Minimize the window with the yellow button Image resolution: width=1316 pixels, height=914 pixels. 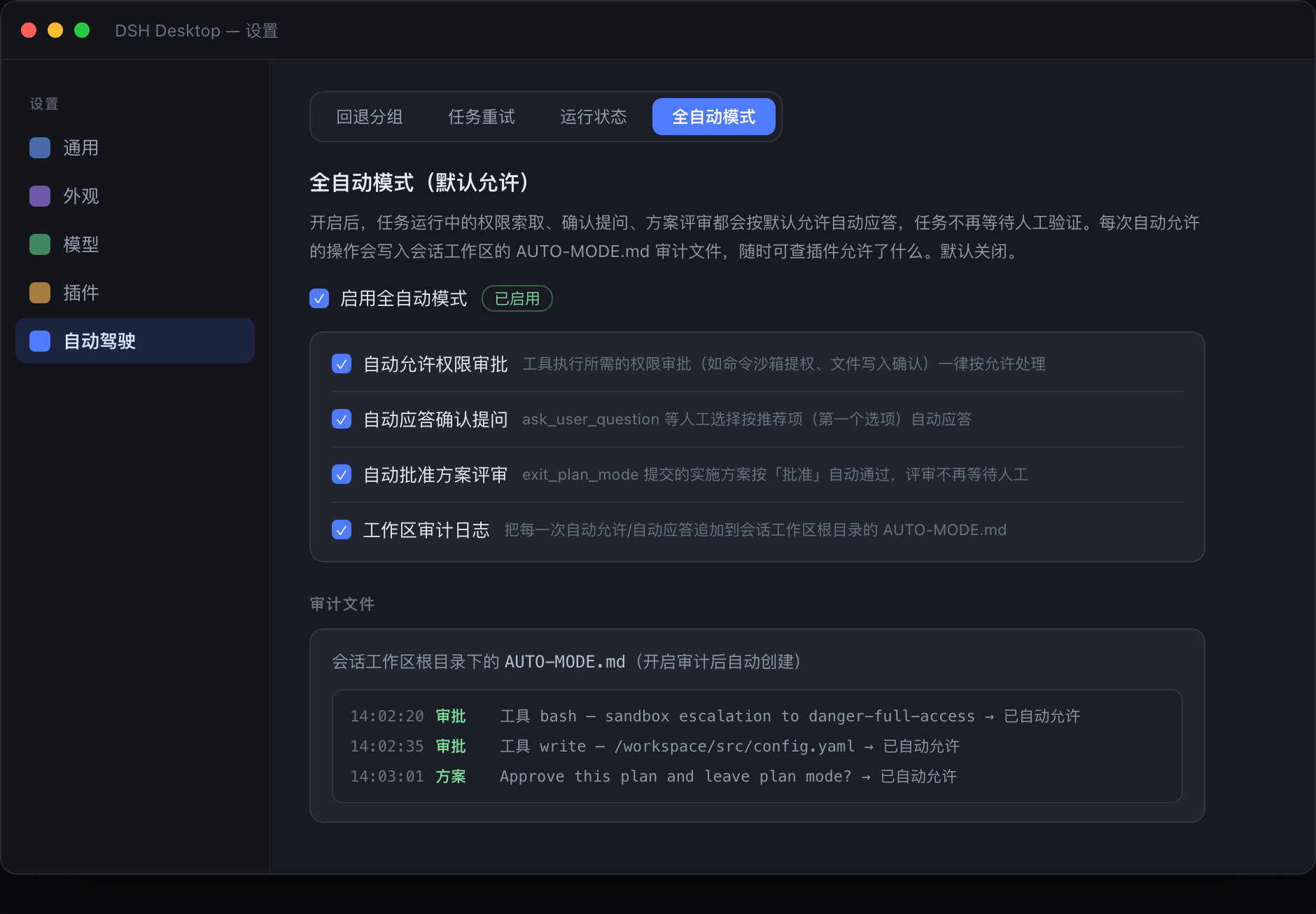(55, 30)
